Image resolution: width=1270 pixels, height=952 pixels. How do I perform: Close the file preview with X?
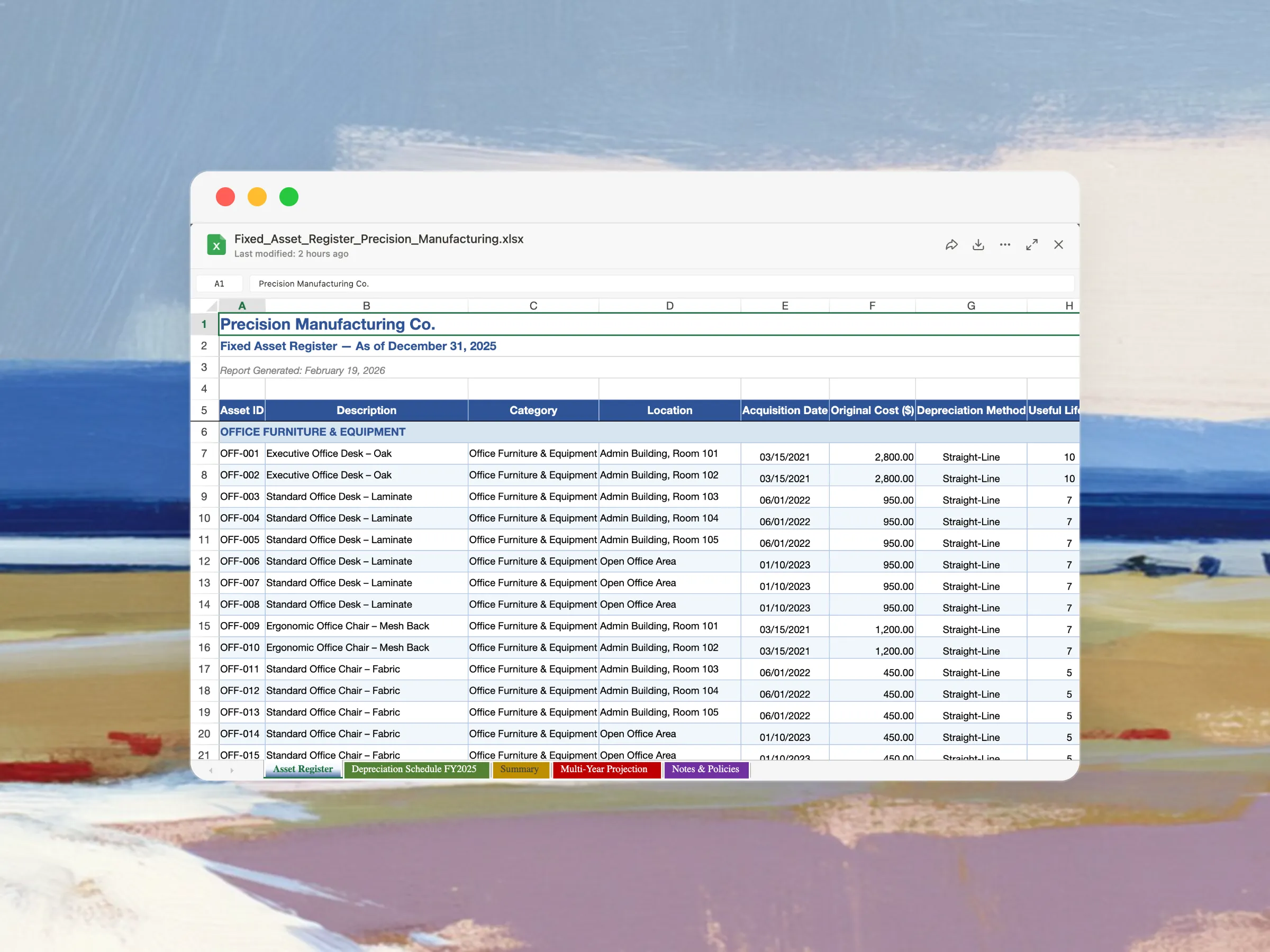coord(1058,245)
